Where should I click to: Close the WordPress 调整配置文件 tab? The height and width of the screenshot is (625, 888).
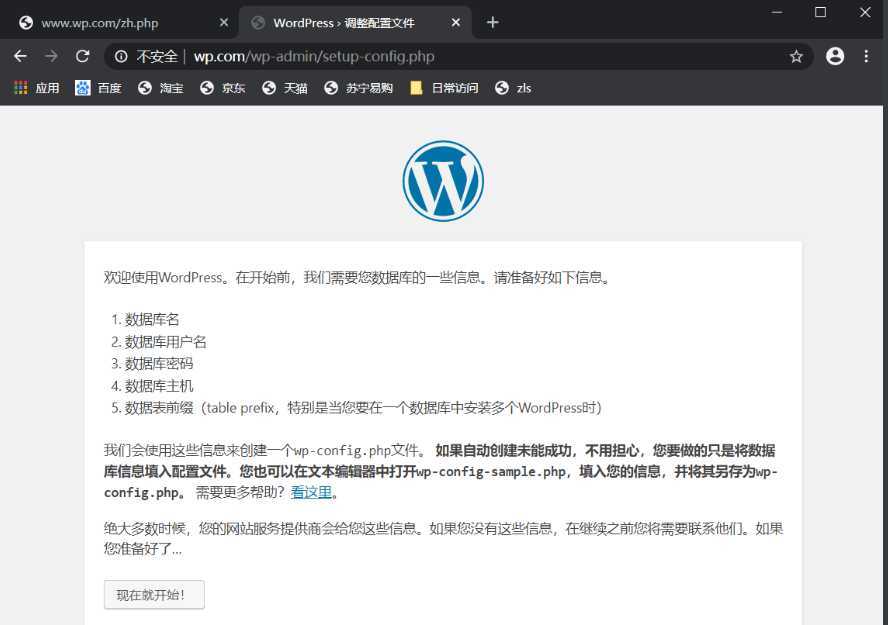pos(456,23)
